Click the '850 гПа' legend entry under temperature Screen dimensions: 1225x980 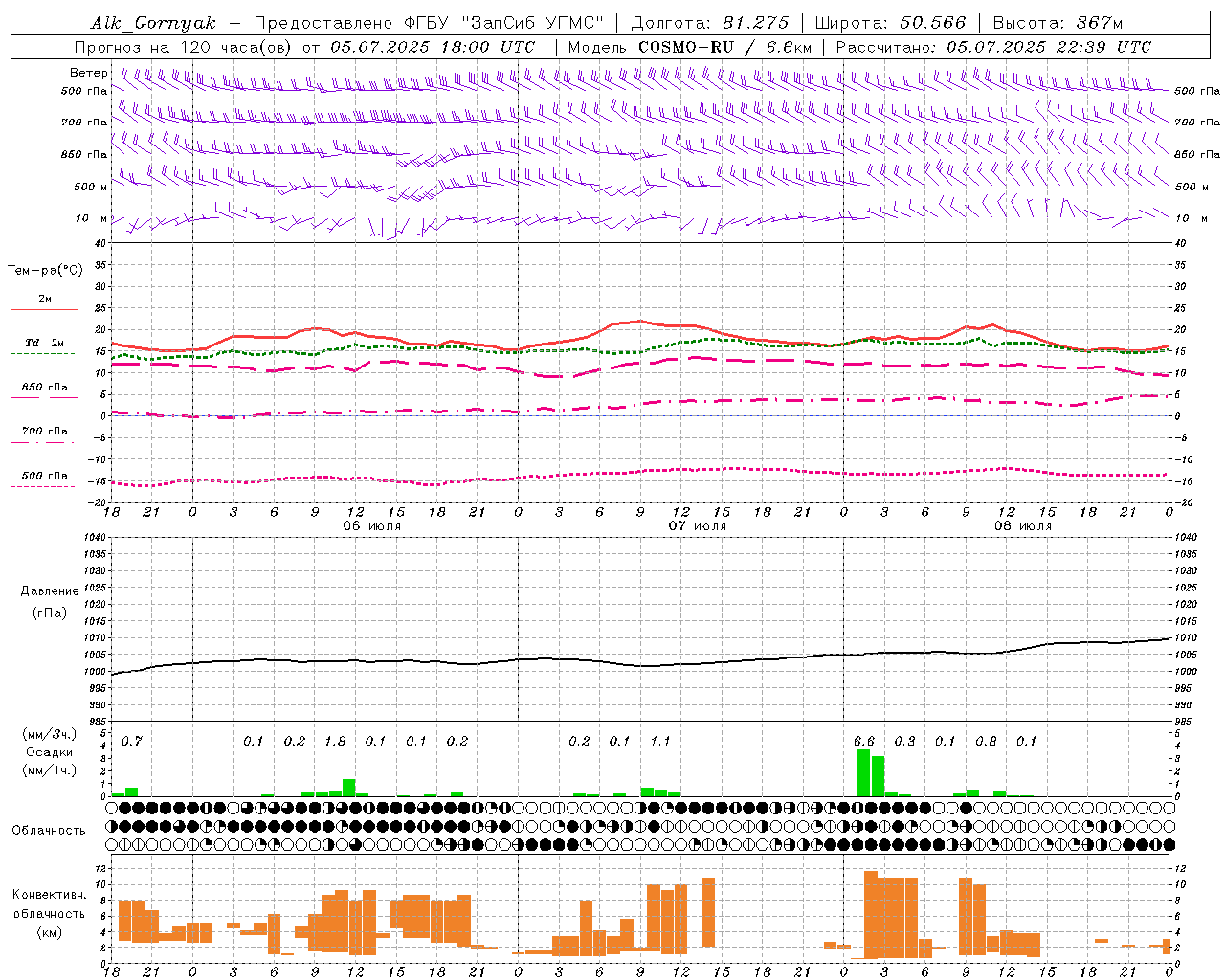coord(45,388)
